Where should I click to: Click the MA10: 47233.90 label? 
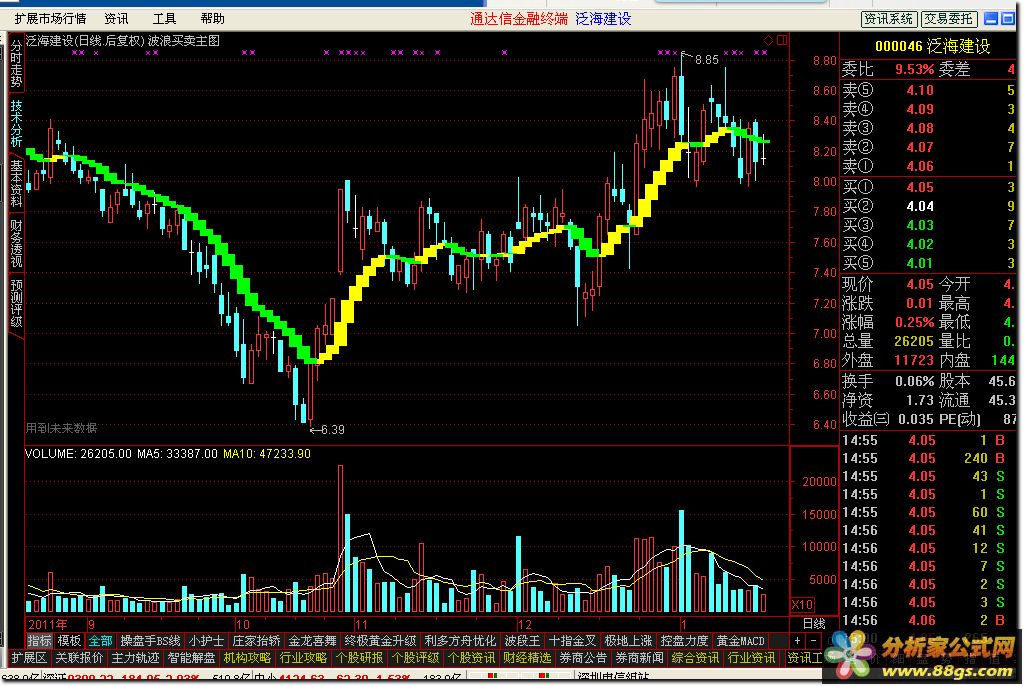[x=267, y=453]
